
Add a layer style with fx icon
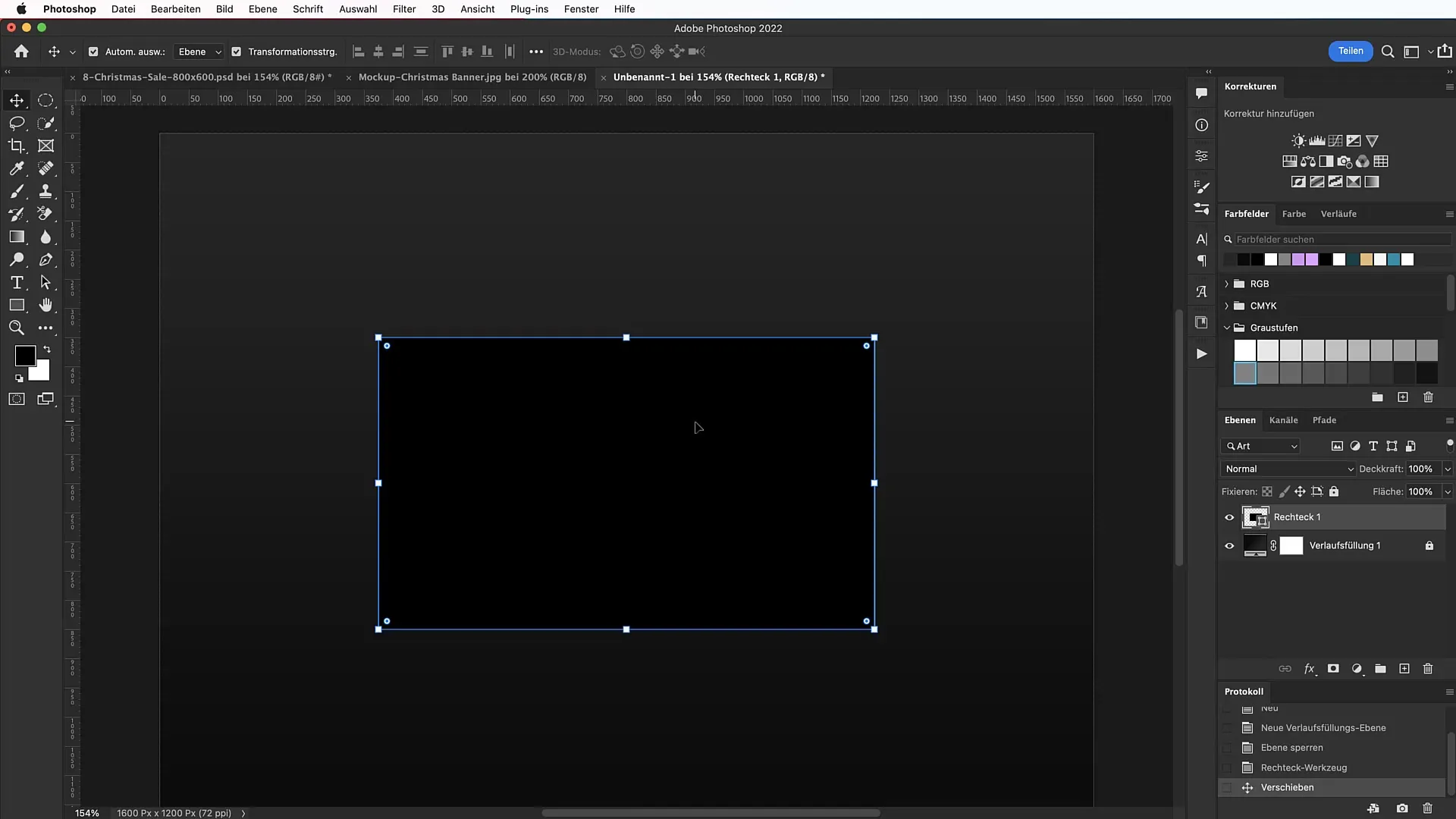1310,669
